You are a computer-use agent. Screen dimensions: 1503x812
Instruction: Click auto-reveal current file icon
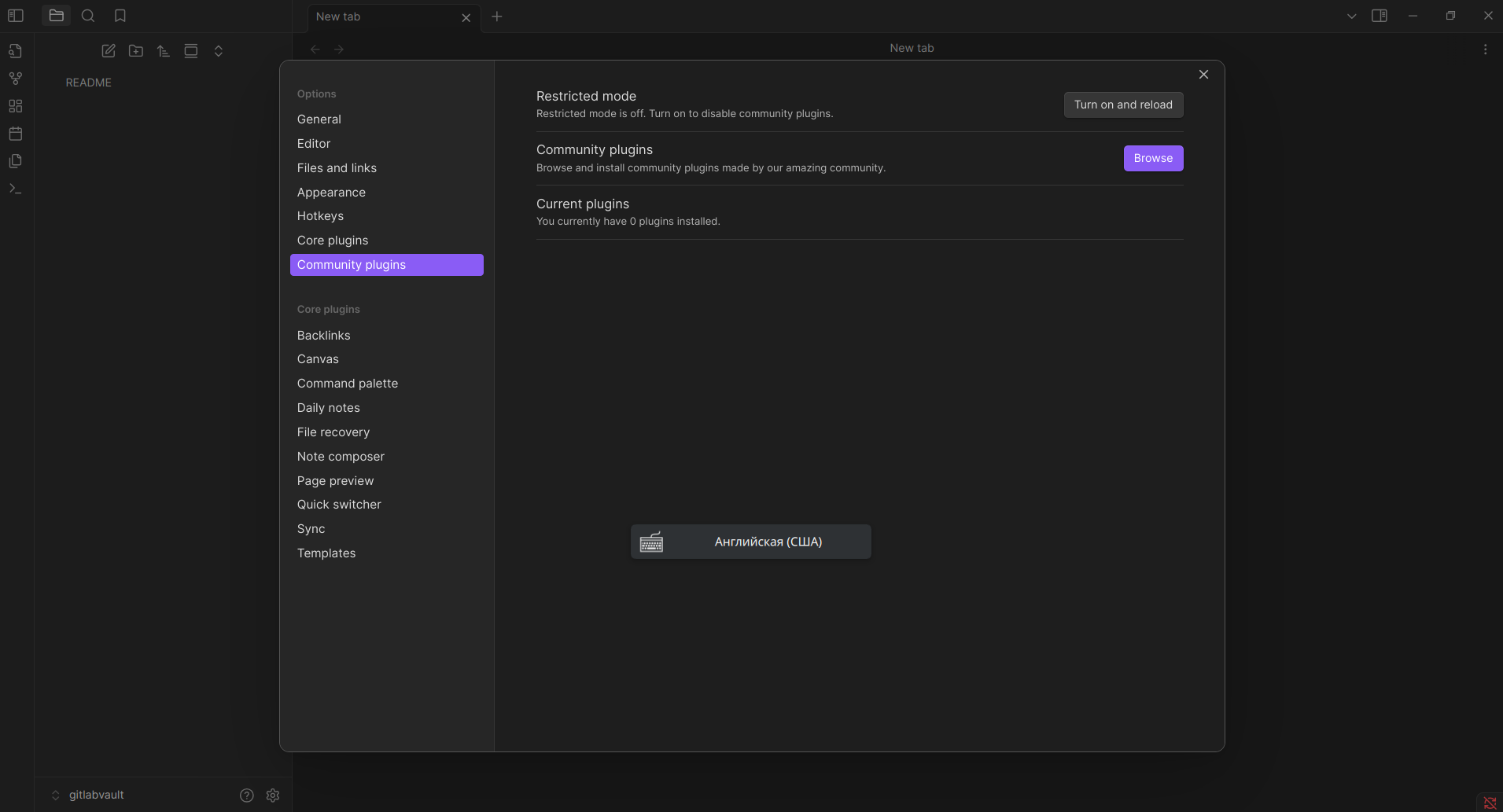tap(191, 51)
